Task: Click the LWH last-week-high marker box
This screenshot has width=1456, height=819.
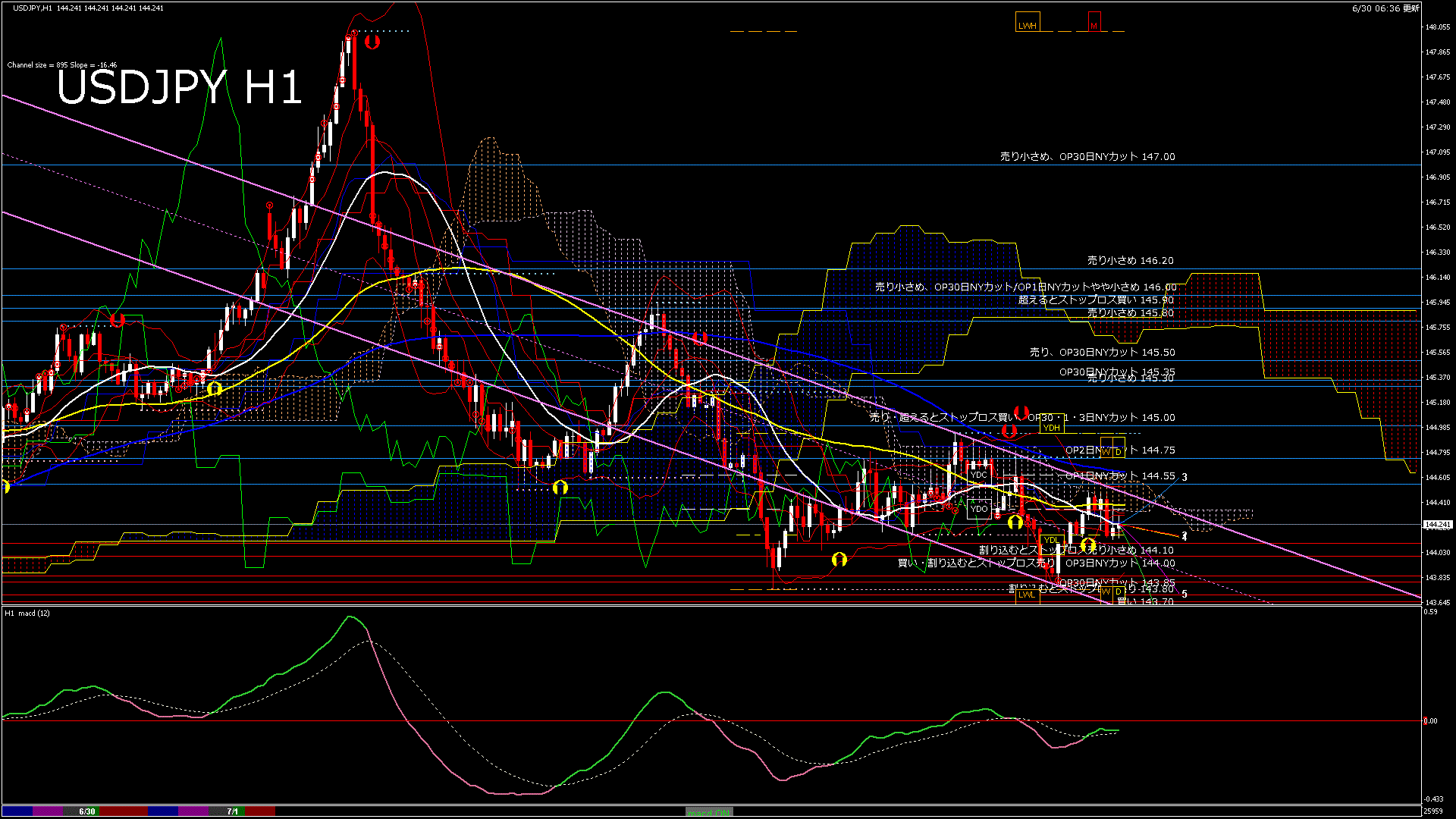Action: (x=1028, y=22)
